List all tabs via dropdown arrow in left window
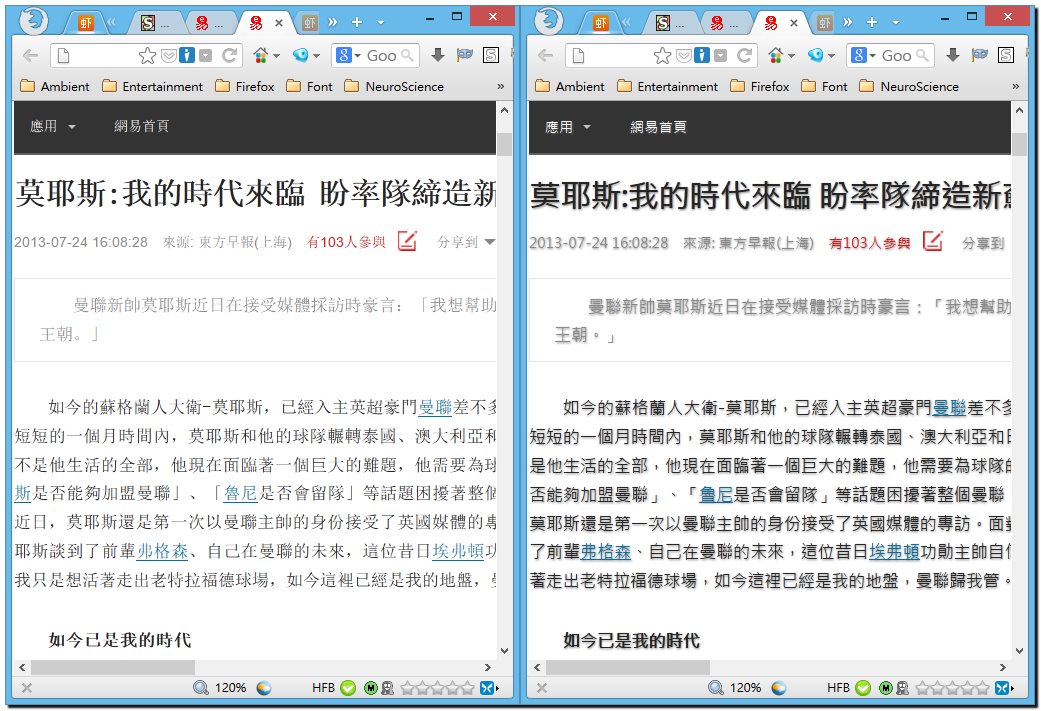Viewport: 1041px width, 711px height. pyautogui.click(x=381, y=23)
